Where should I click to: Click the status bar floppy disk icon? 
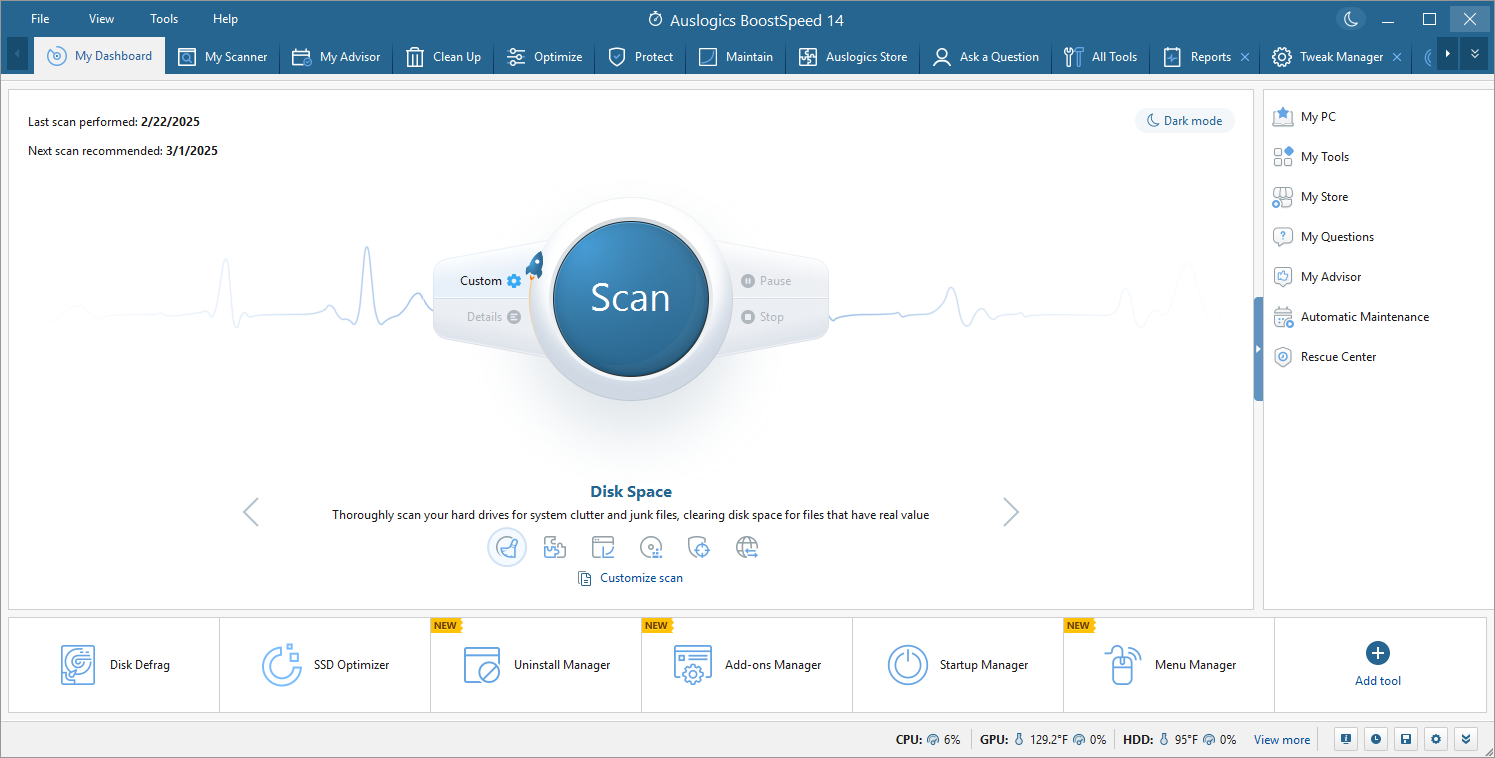pyautogui.click(x=1406, y=739)
